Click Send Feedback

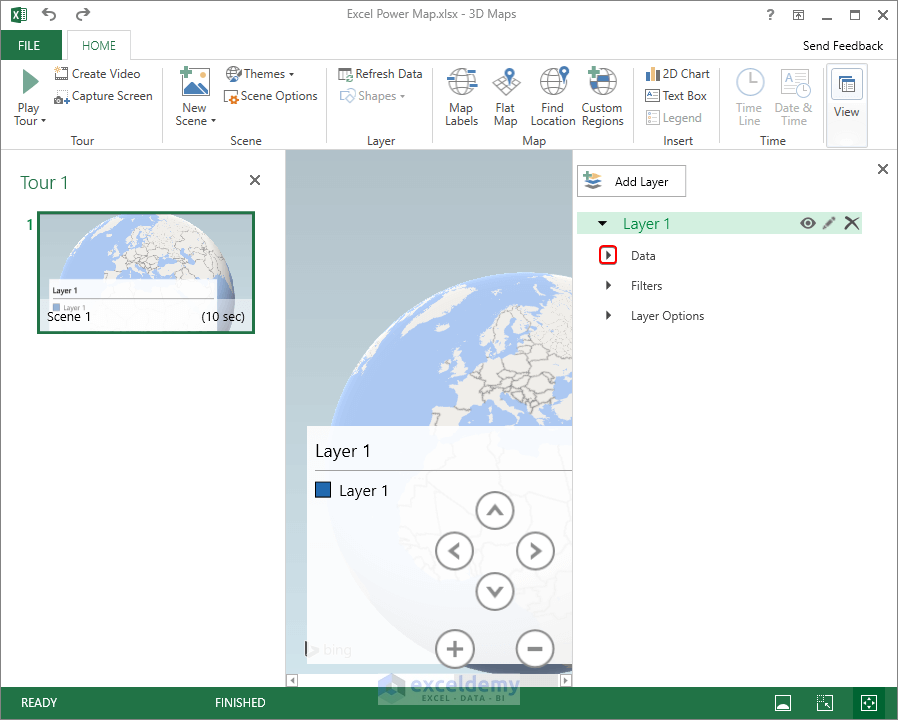coord(842,46)
